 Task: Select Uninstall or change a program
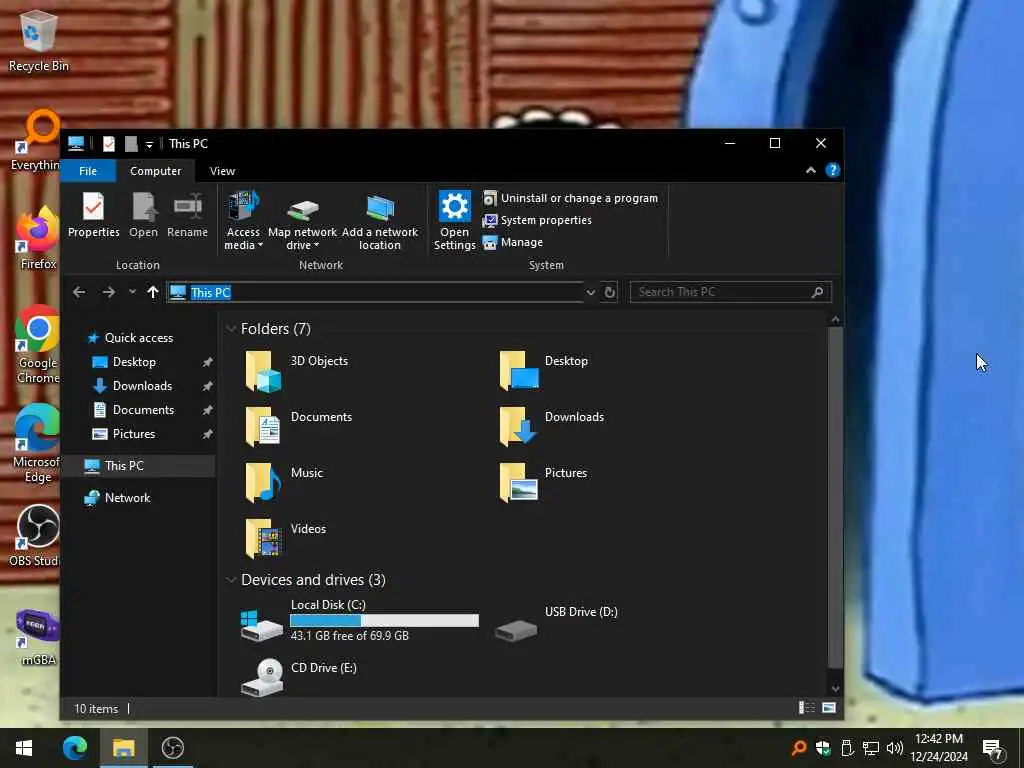click(x=570, y=198)
